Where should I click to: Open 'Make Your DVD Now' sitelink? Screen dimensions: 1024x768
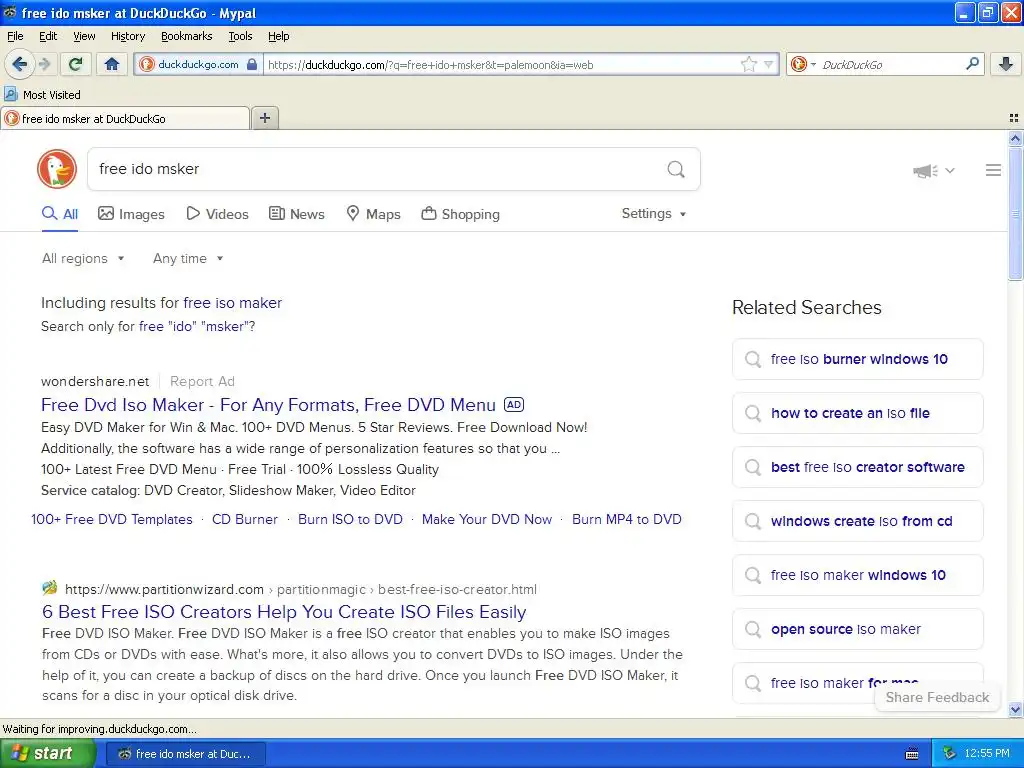pyautogui.click(x=487, y=519)
